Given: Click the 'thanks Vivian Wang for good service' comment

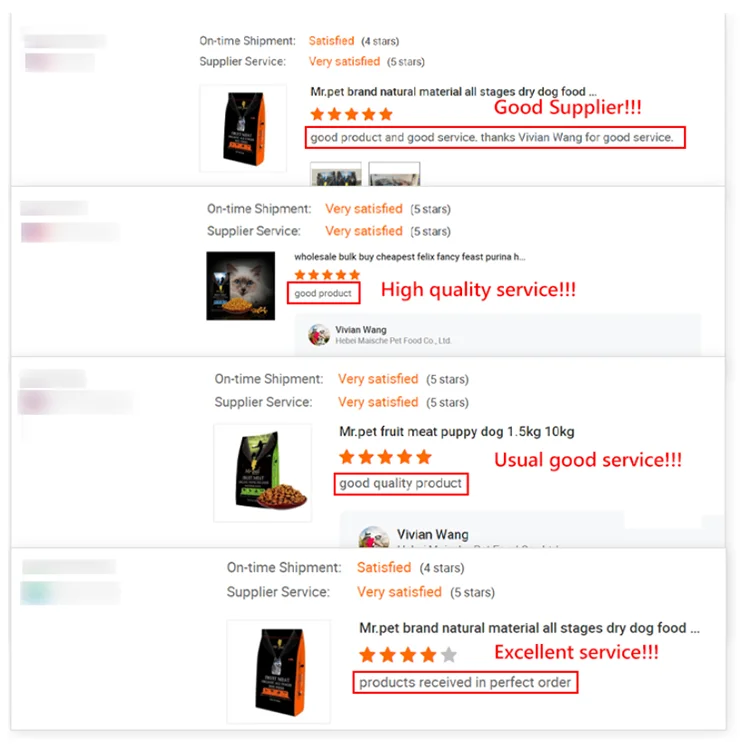Looking at the screenshot, I should [x=495, y=138].
